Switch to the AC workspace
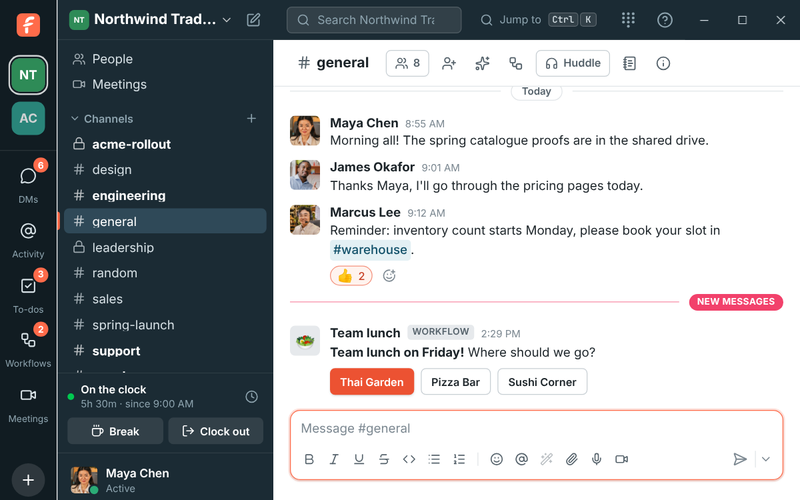This screenshot has height=500, width=800. (x=28, y=118)
